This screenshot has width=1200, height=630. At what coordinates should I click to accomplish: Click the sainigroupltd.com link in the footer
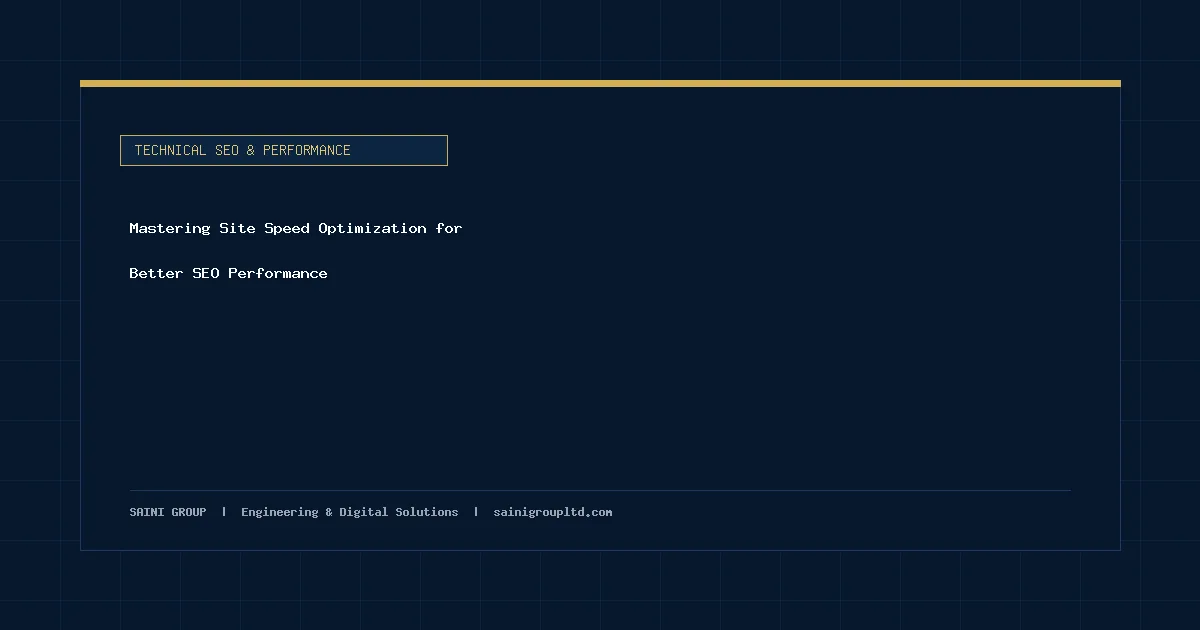(x=552, y=512)
